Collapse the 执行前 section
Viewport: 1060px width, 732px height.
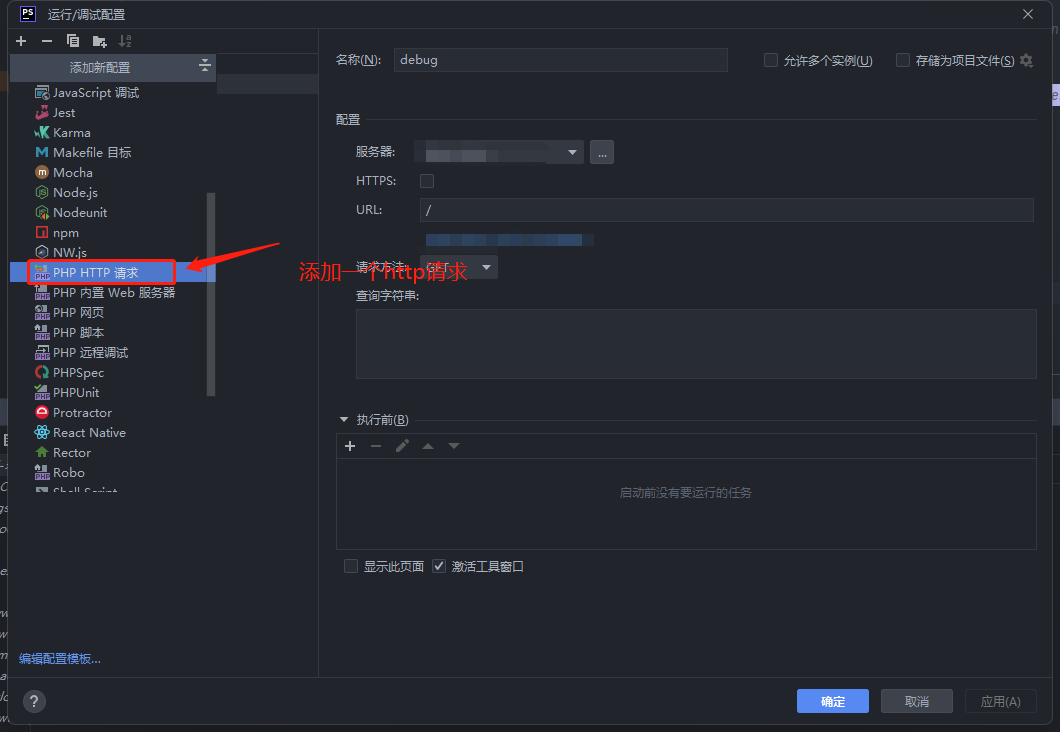(343, 420)
